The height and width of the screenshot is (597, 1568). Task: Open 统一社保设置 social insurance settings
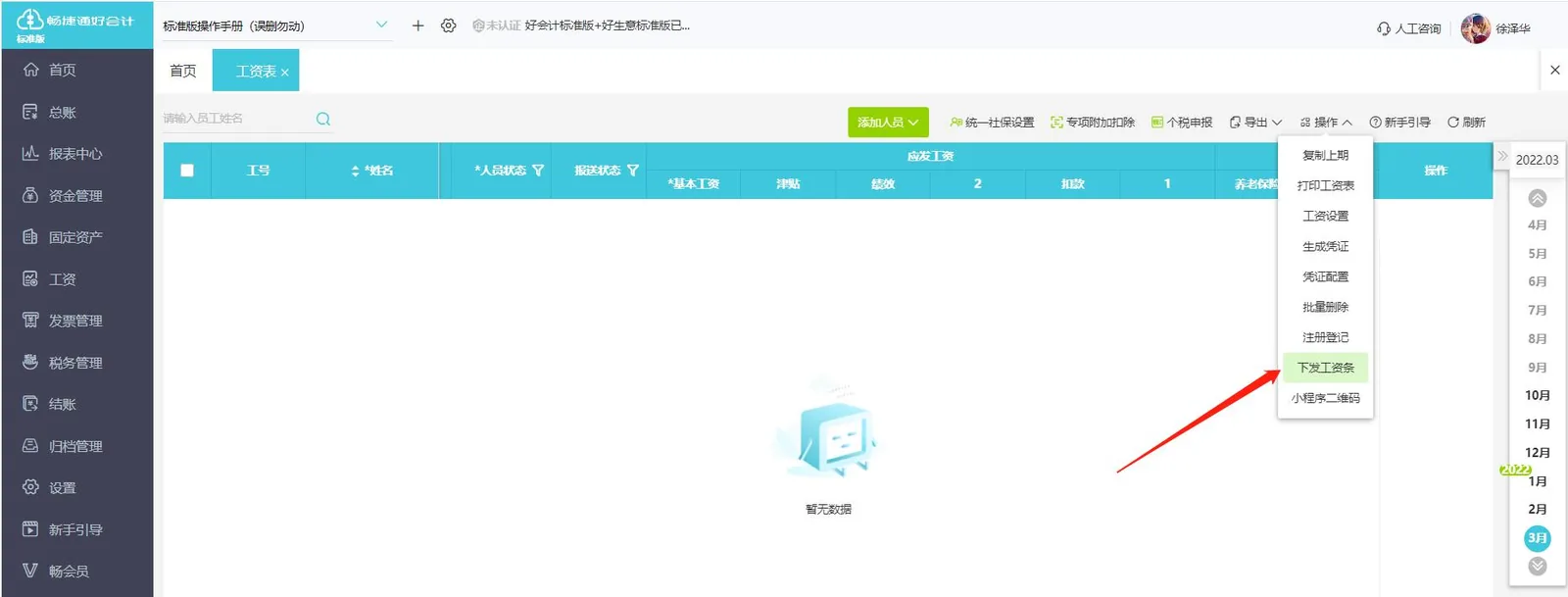(992, 123)
